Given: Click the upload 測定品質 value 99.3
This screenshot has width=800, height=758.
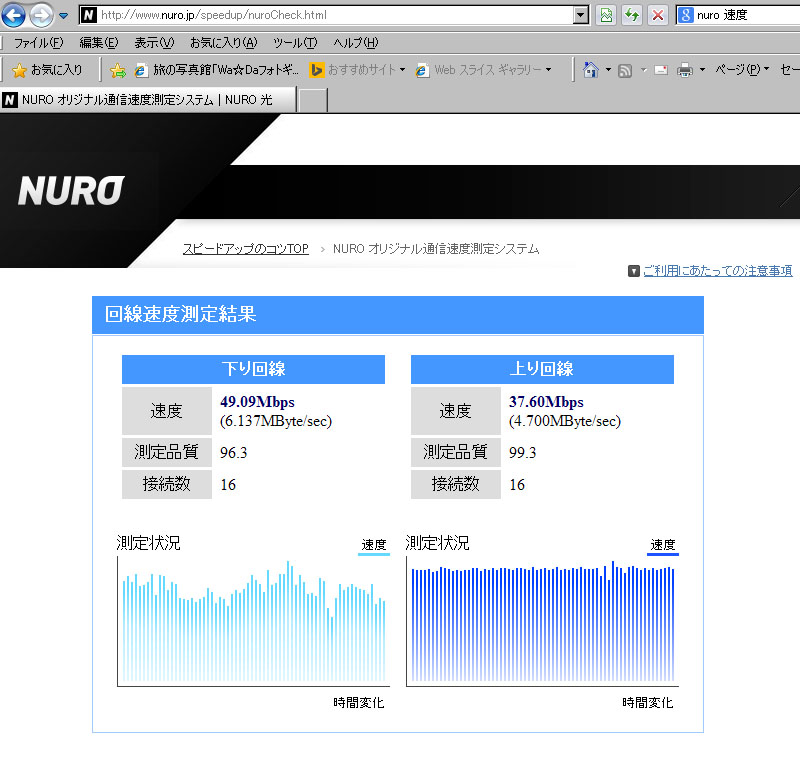Looking at the screenshot, I should tap(522, 453).
